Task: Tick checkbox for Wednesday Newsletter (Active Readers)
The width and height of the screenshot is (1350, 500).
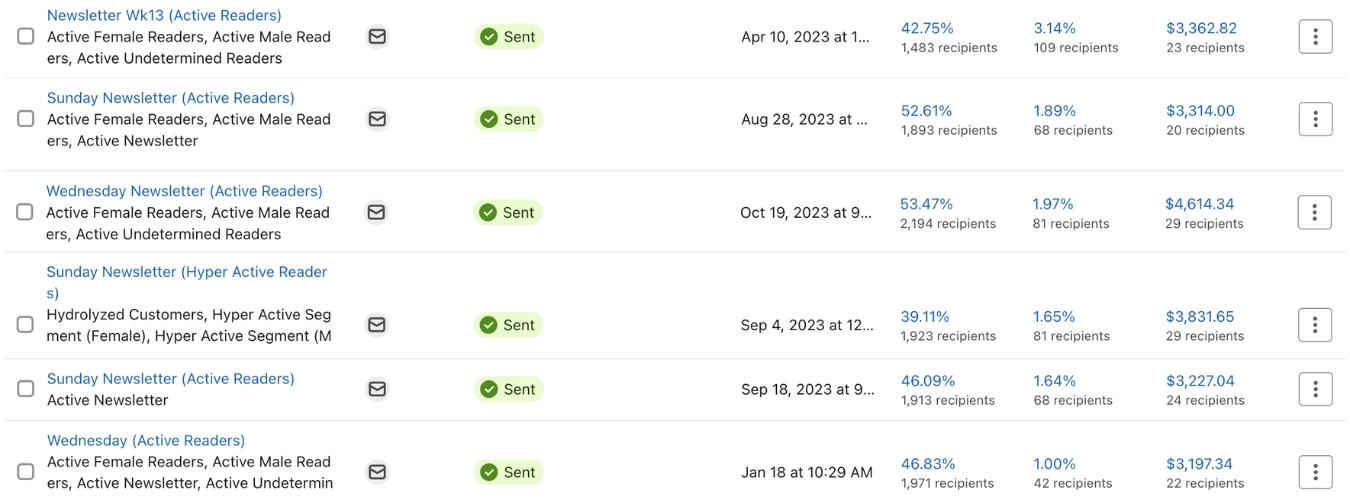Action: click(x=25, y=212)
